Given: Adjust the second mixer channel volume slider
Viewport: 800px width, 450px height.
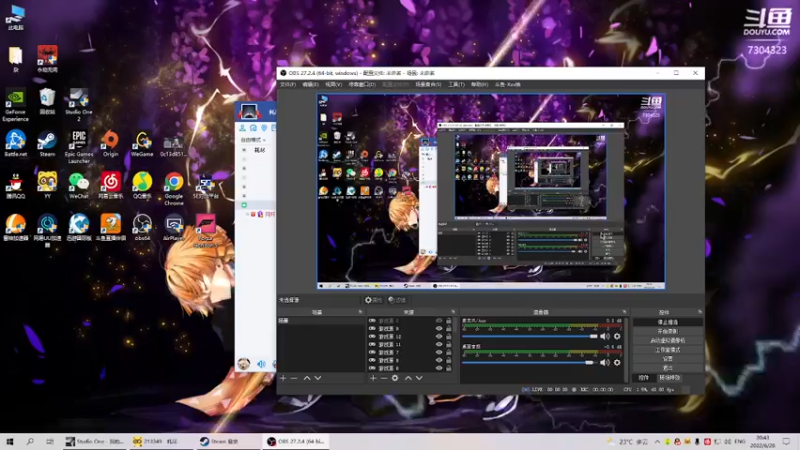Looking at the screenshot, I should click(x=530, y=362).
